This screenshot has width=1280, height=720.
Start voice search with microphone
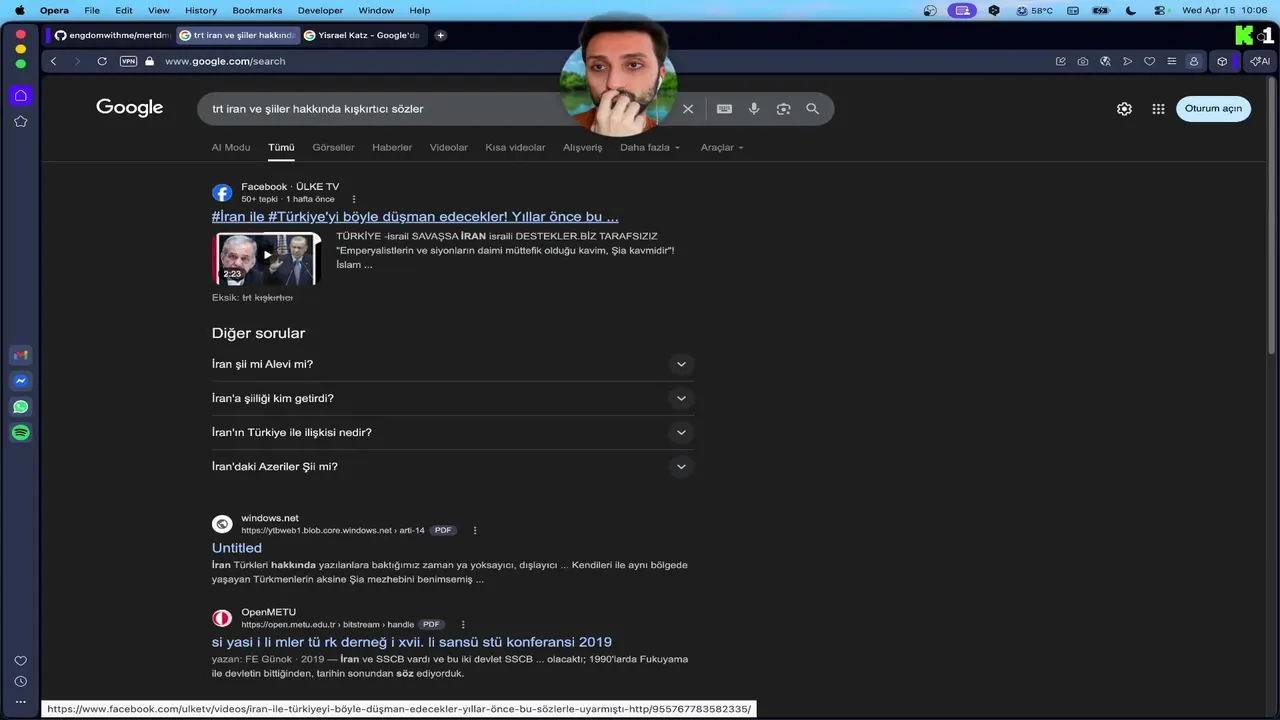tap(754, 109)
